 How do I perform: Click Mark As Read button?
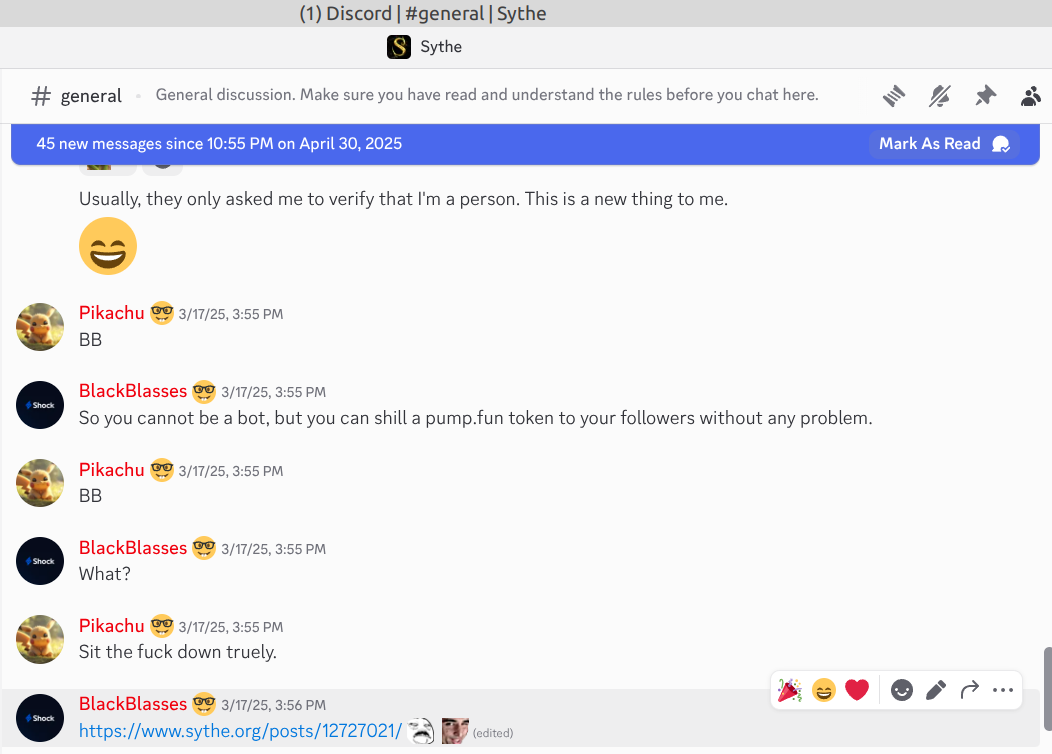click(x=944, y=144)
